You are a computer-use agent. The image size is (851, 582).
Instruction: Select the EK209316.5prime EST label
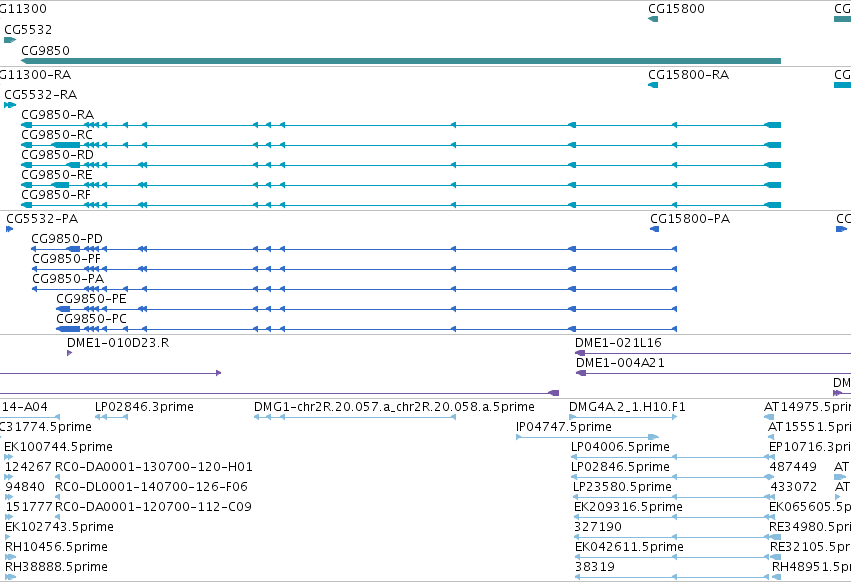[628, 507]
